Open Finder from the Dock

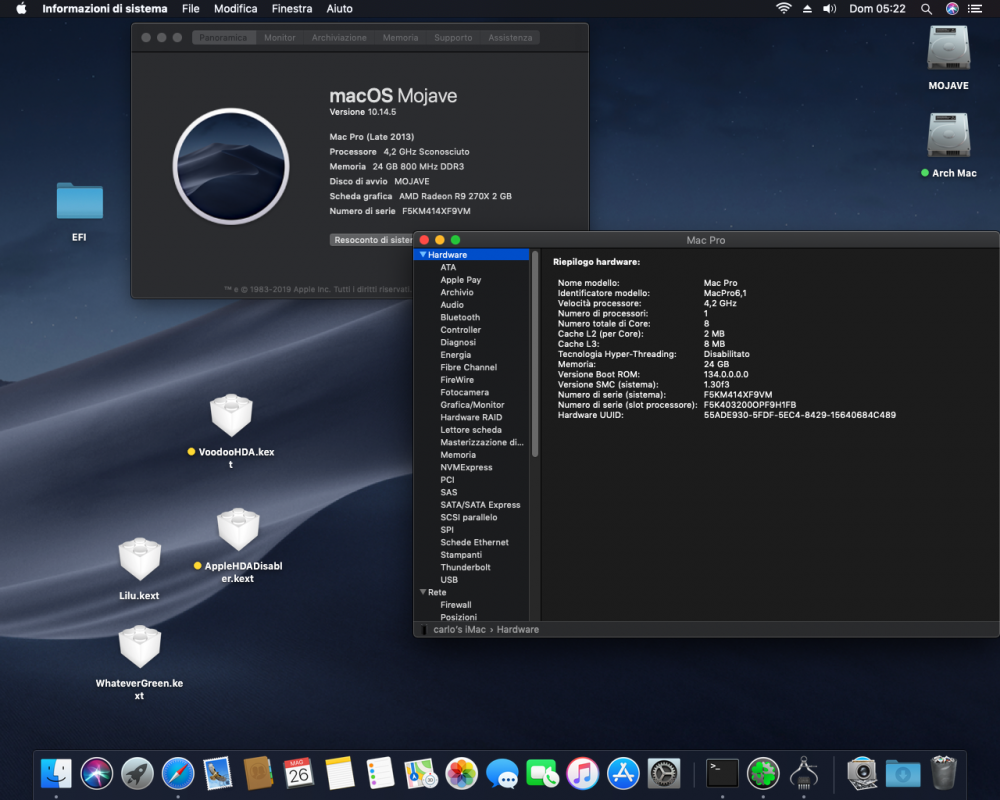click(56, 773)
